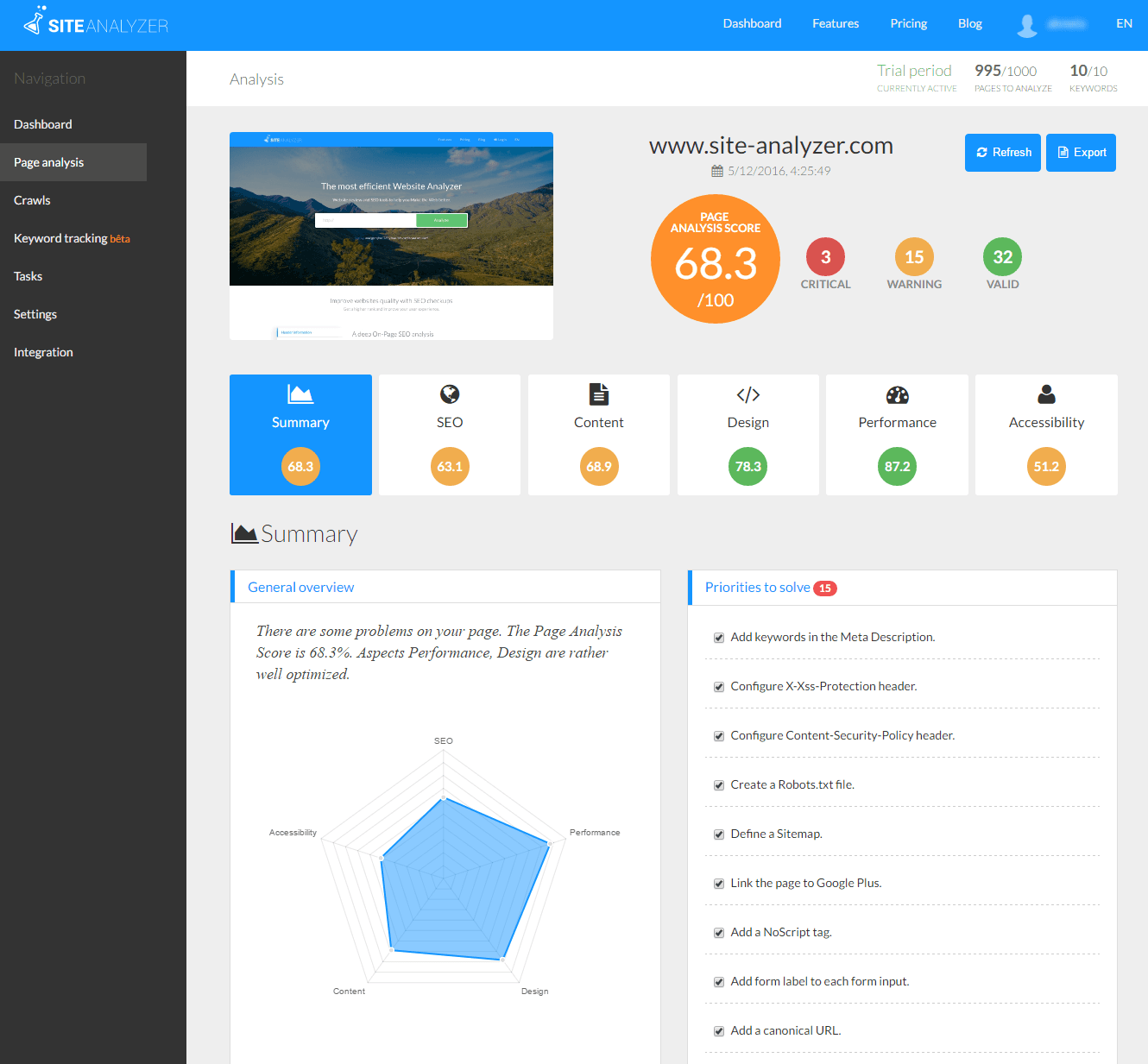
Task: Toggle 'Configure X-Xss-Protection header' checkbox
Action: click(x=719, y=687)
